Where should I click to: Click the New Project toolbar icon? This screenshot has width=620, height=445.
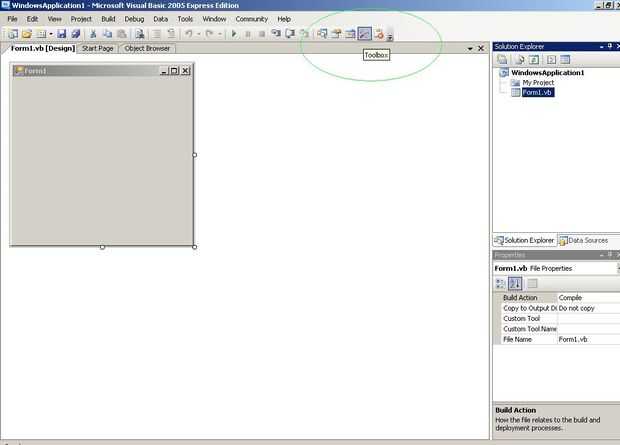[x=13, y=34]
